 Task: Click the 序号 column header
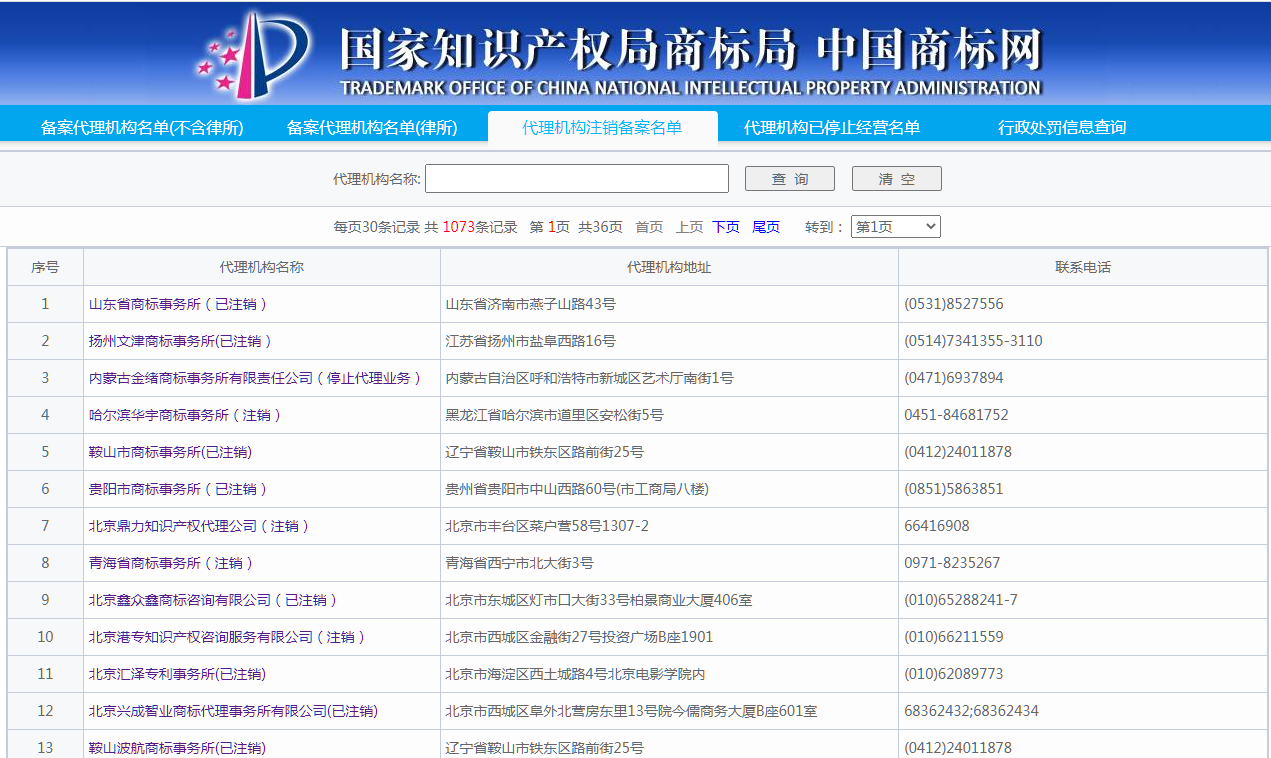point(45,267)
